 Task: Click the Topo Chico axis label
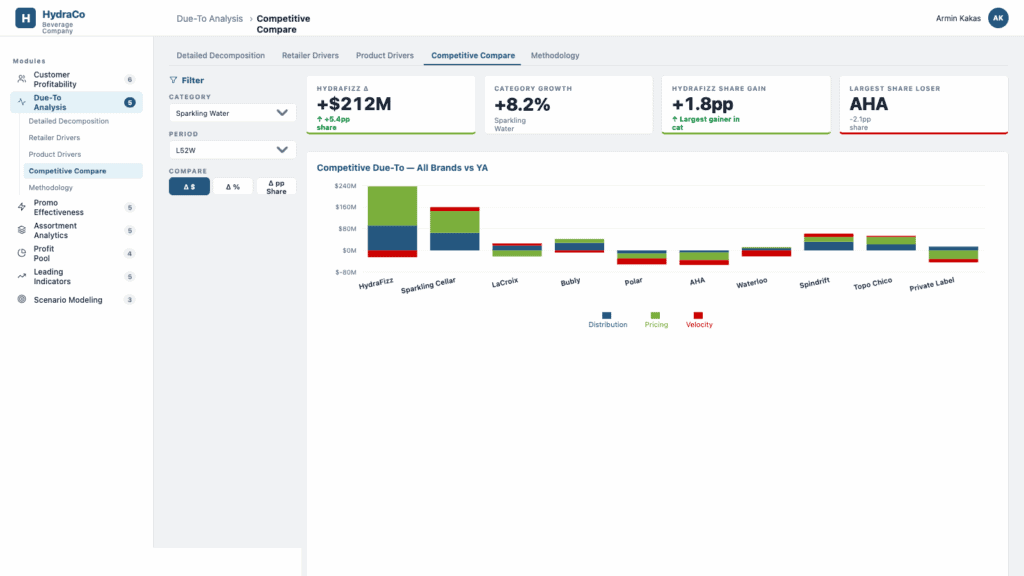pyautogui.click(x=872, y=284)
